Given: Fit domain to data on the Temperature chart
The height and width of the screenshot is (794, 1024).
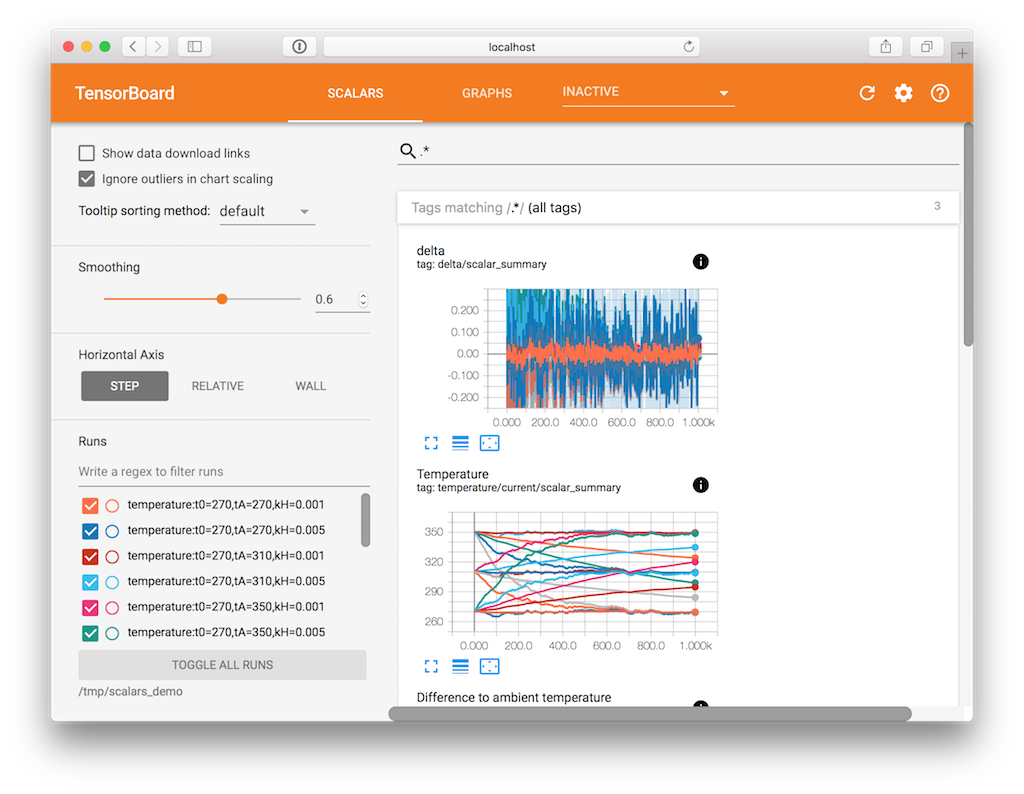Looking at the screenshot, I should tap(489, 666).
